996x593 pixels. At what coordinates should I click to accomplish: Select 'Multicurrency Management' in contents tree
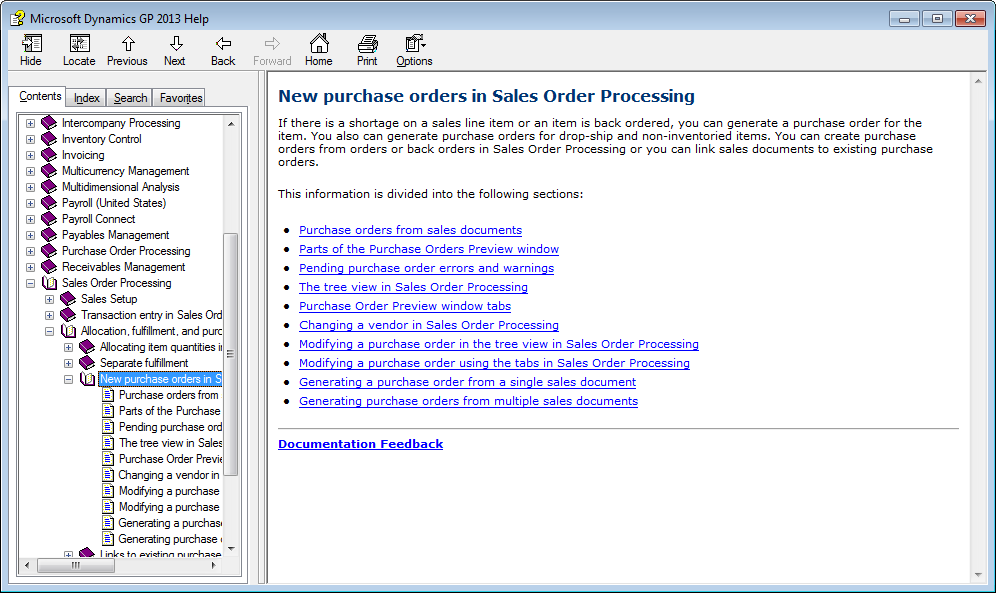[125, 171]
